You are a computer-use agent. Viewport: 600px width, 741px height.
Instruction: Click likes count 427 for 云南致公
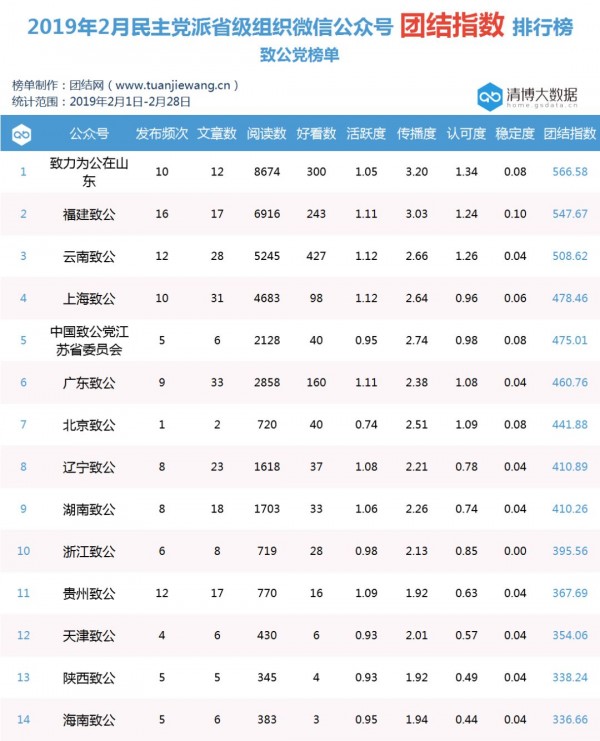pos(316,256)
